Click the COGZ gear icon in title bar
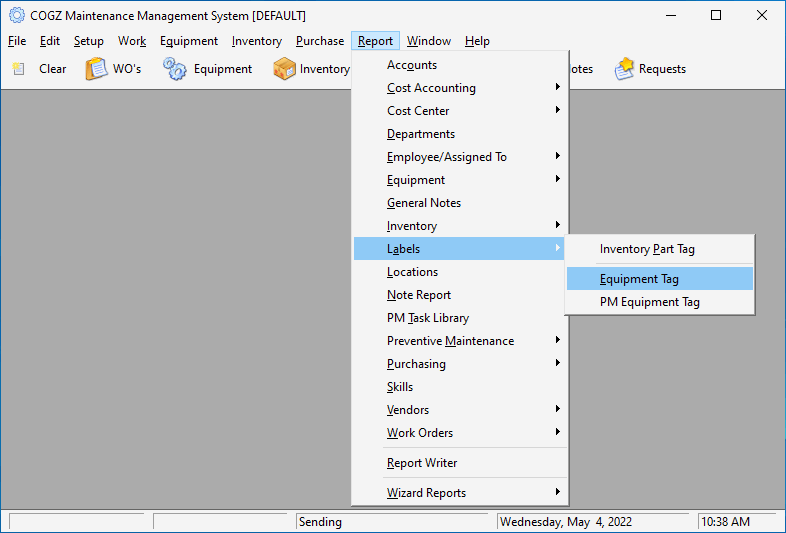Image resolution: width=786 pixels, height=533 pixels. 17,16
